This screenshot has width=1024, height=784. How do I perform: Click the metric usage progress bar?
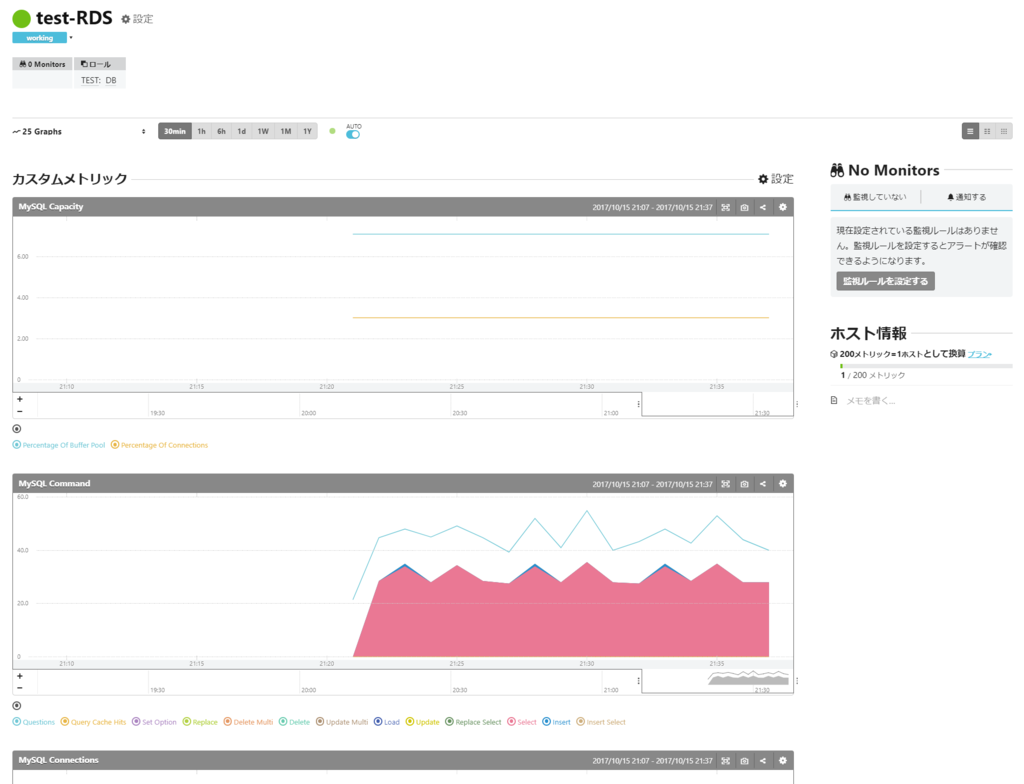click(926, 367)
